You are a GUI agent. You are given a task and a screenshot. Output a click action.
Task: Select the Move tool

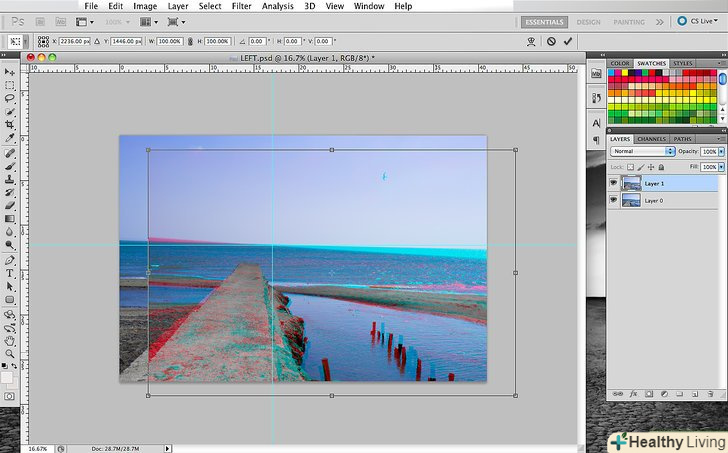10,73
